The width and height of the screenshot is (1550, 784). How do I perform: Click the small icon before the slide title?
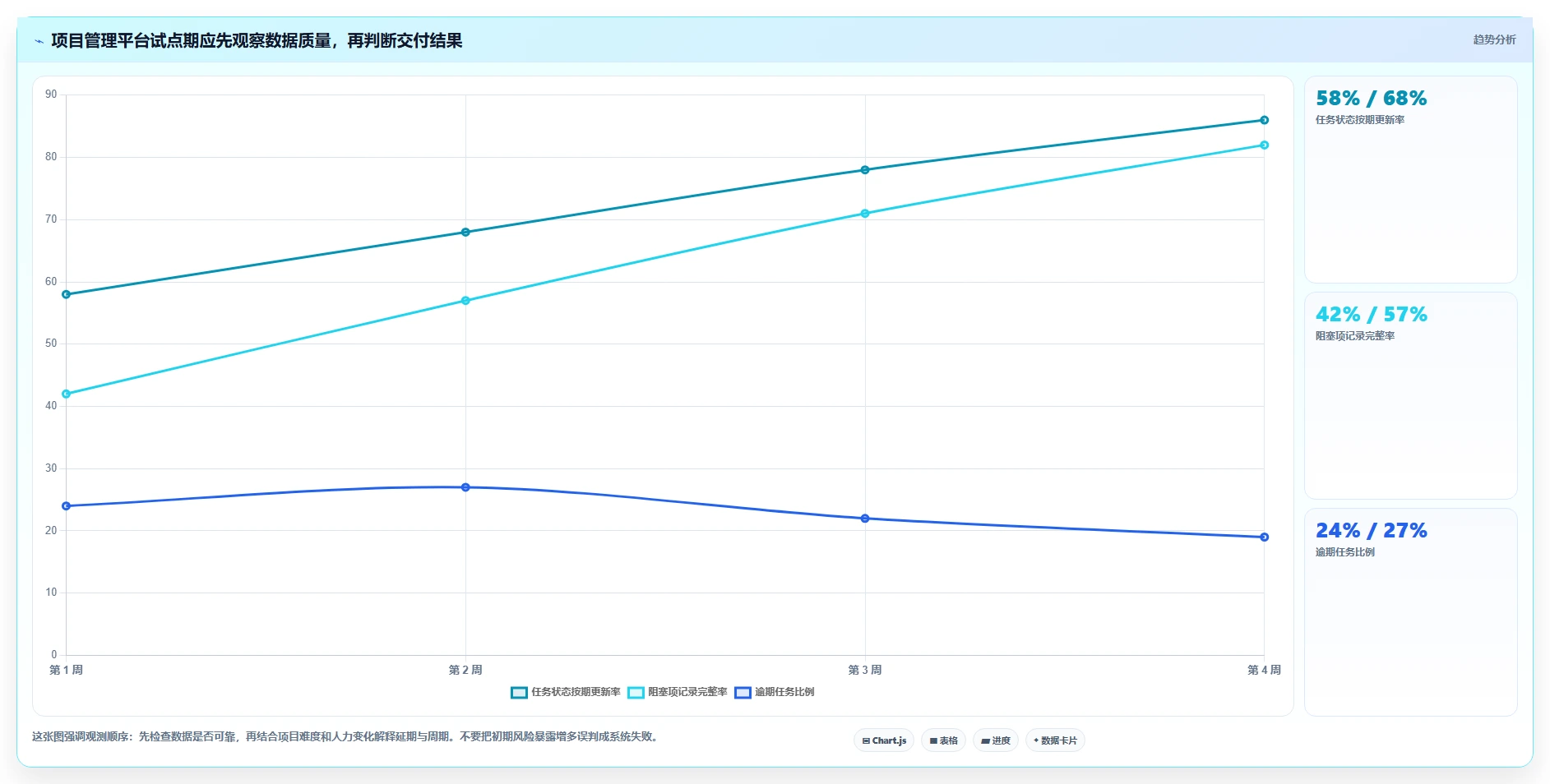point(39,41)
